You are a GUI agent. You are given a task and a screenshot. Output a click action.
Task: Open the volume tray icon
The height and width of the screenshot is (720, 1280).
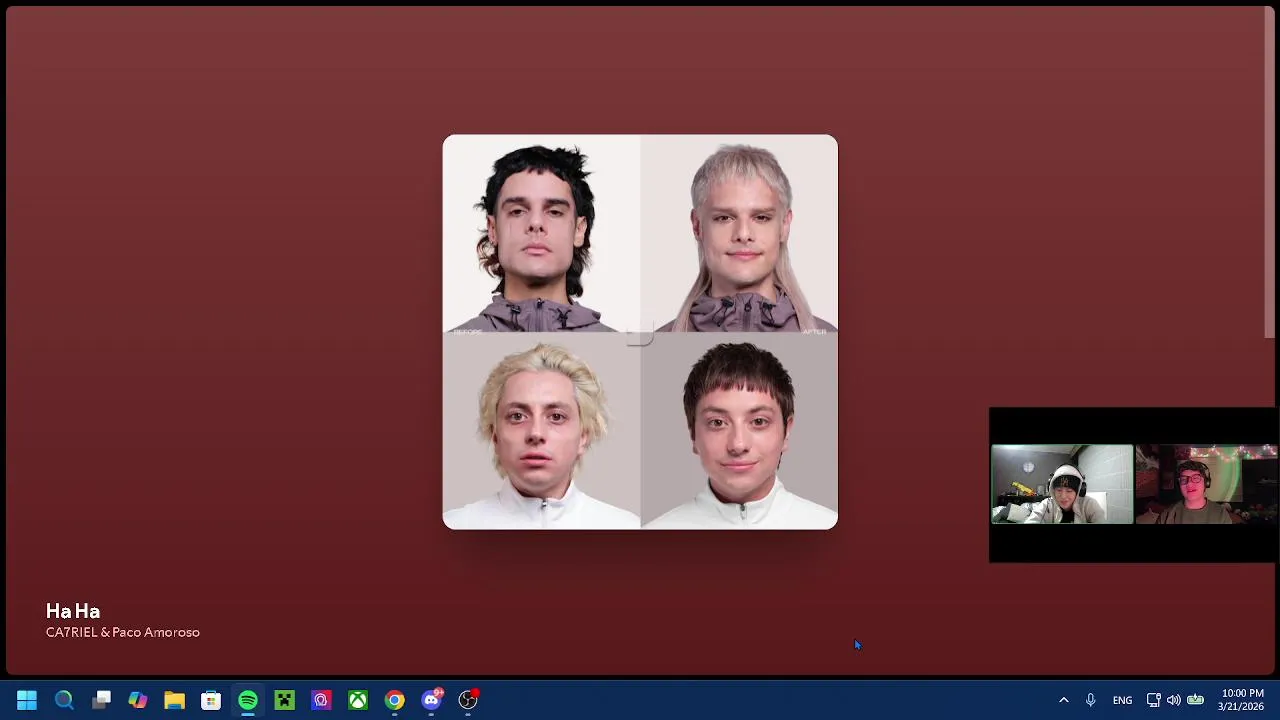1174,700
